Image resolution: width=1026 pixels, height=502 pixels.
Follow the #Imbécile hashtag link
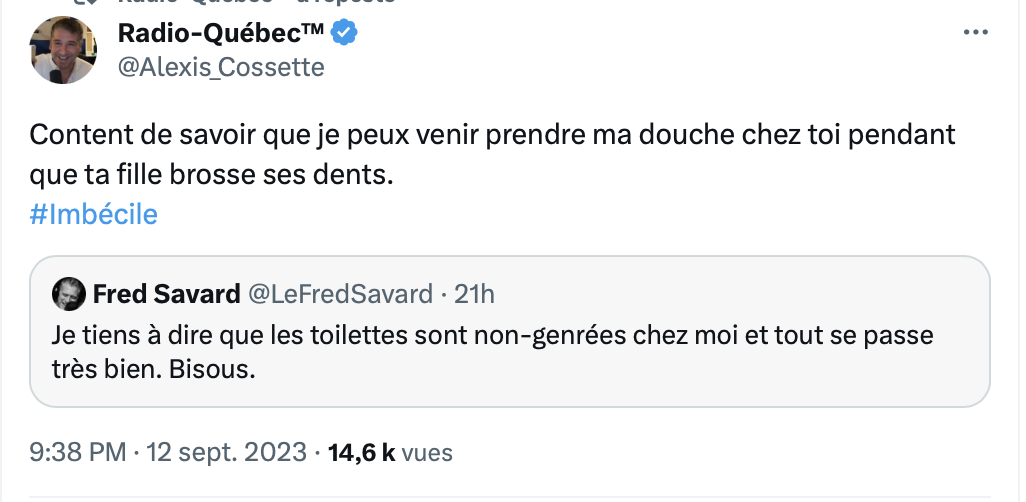point(94,214)
